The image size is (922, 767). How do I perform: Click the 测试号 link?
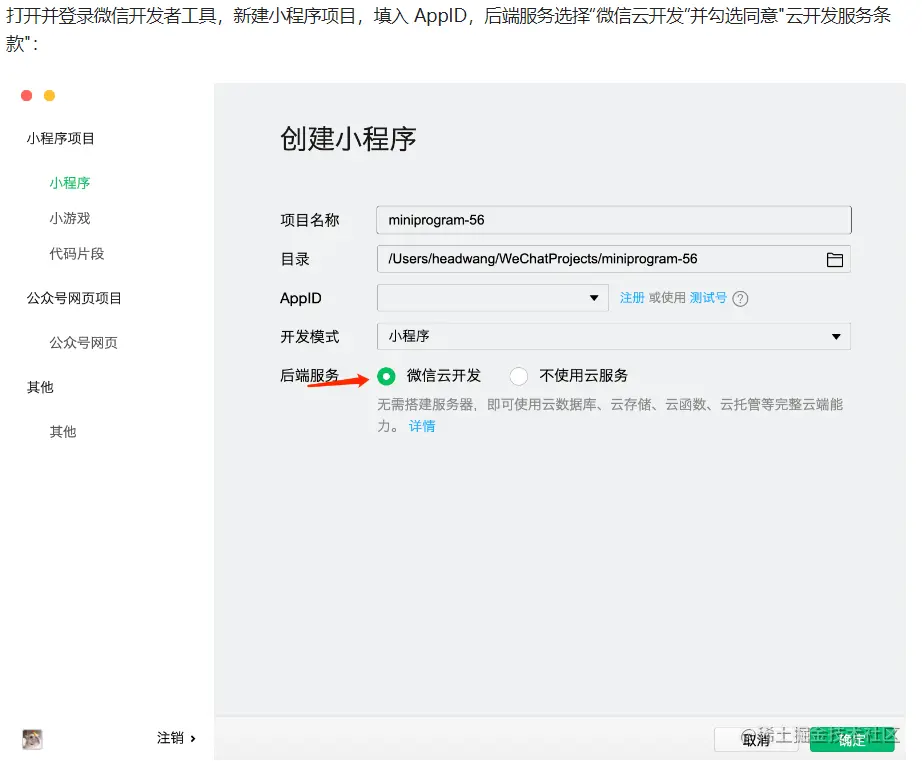[708, 298]
